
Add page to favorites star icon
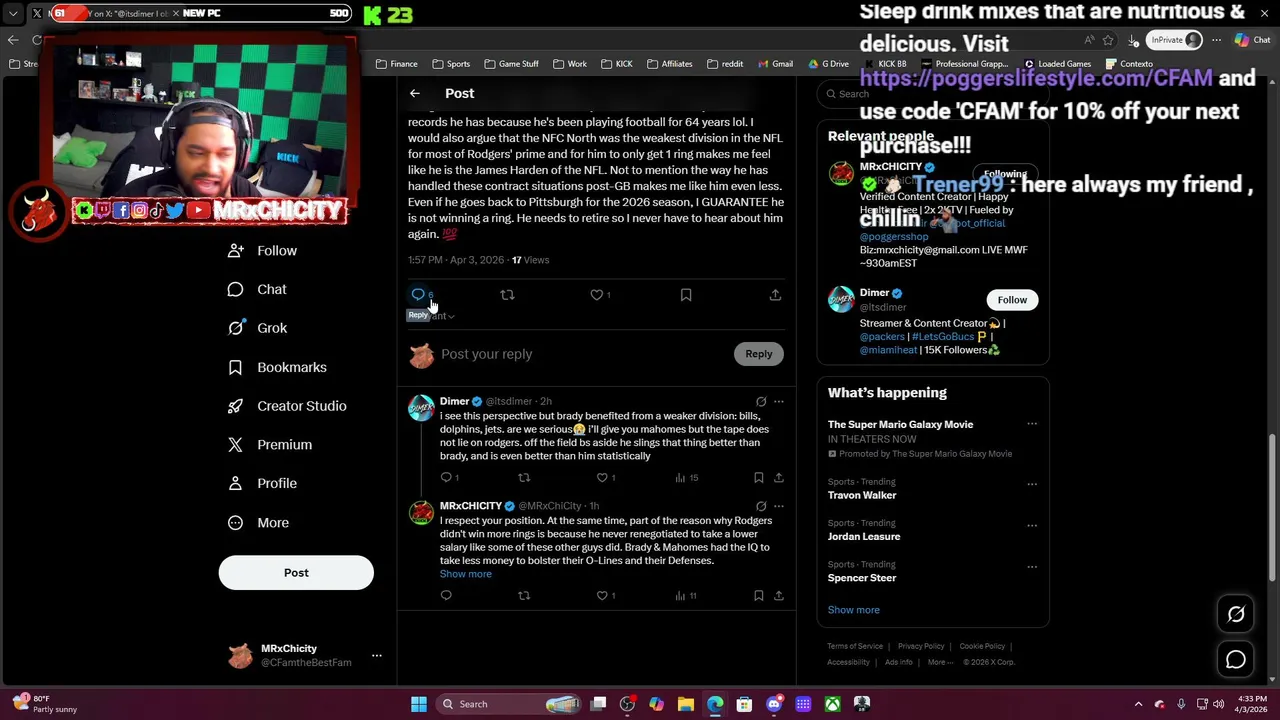pyautogui.click(x=1108, y=40)
